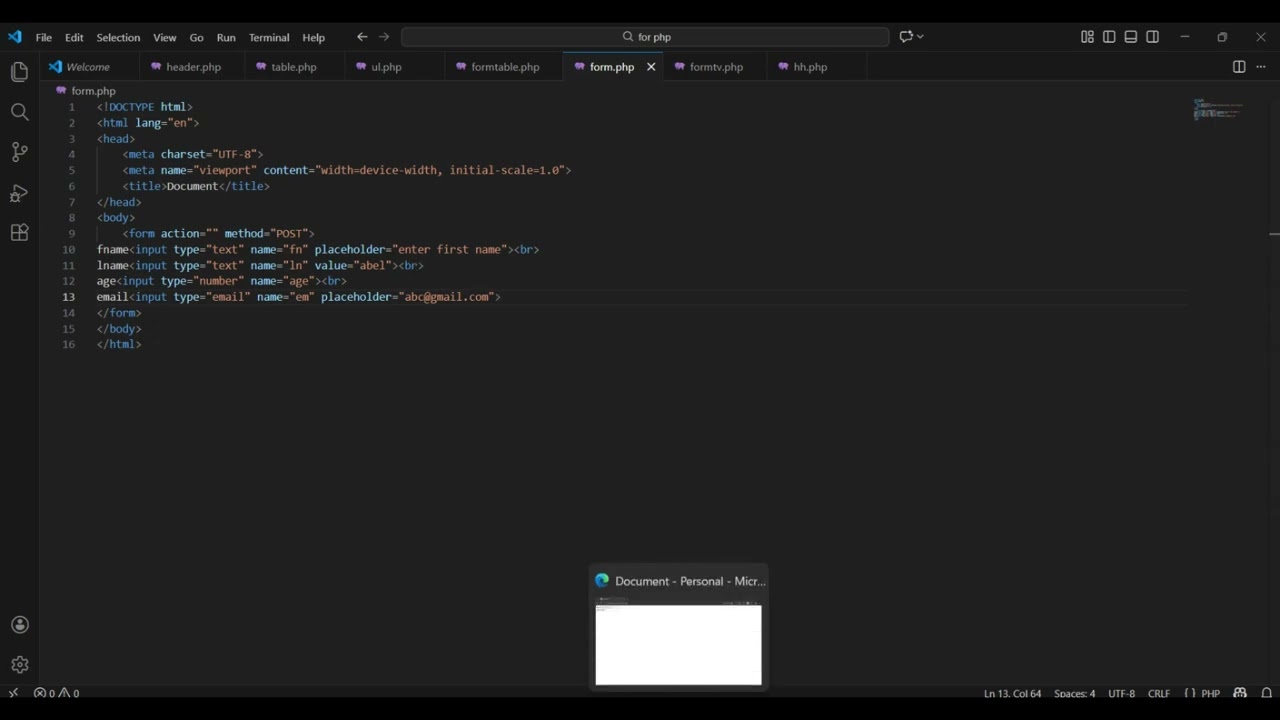Click the Ln 13, Col 64 indicator
Image resolution: width=1280 pixels, height=720 pixels.
(x=1012, y=693)
